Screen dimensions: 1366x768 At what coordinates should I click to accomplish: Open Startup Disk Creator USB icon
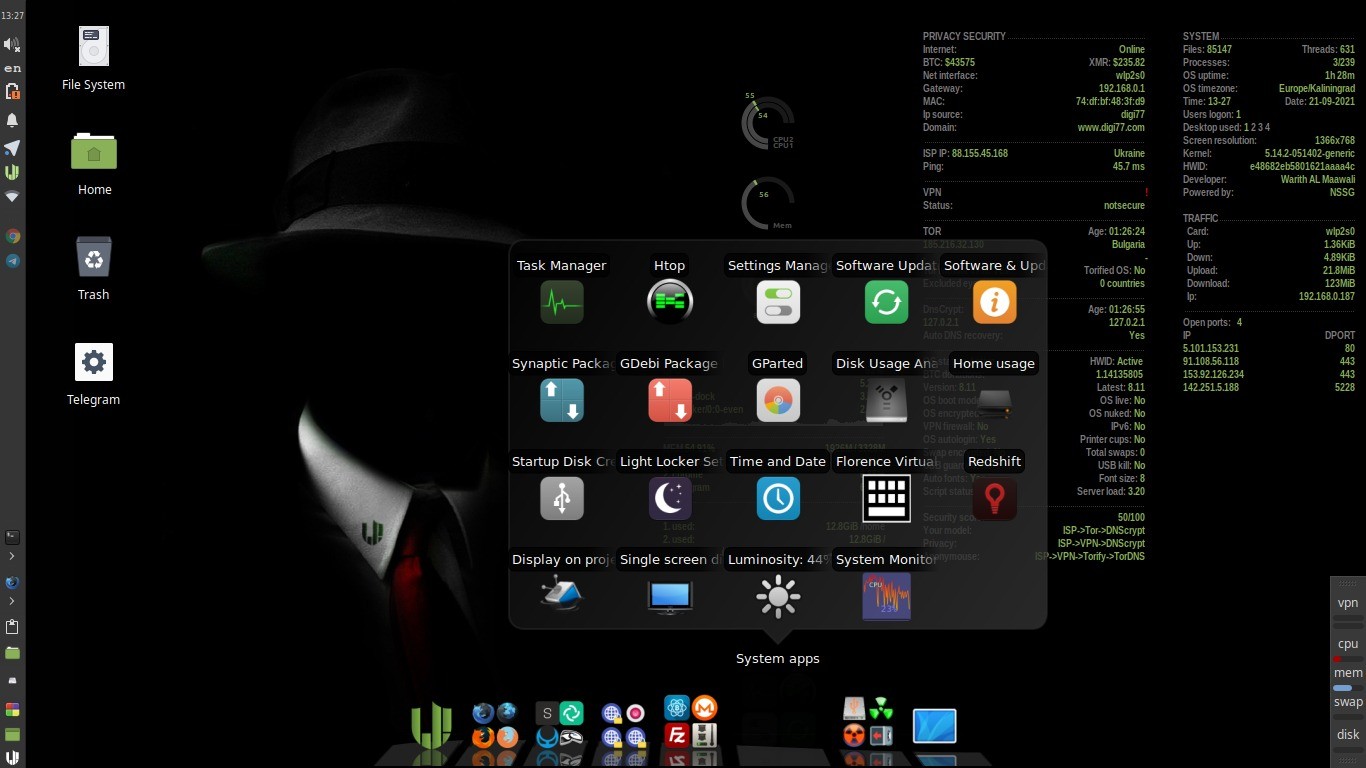click(562, 498)
